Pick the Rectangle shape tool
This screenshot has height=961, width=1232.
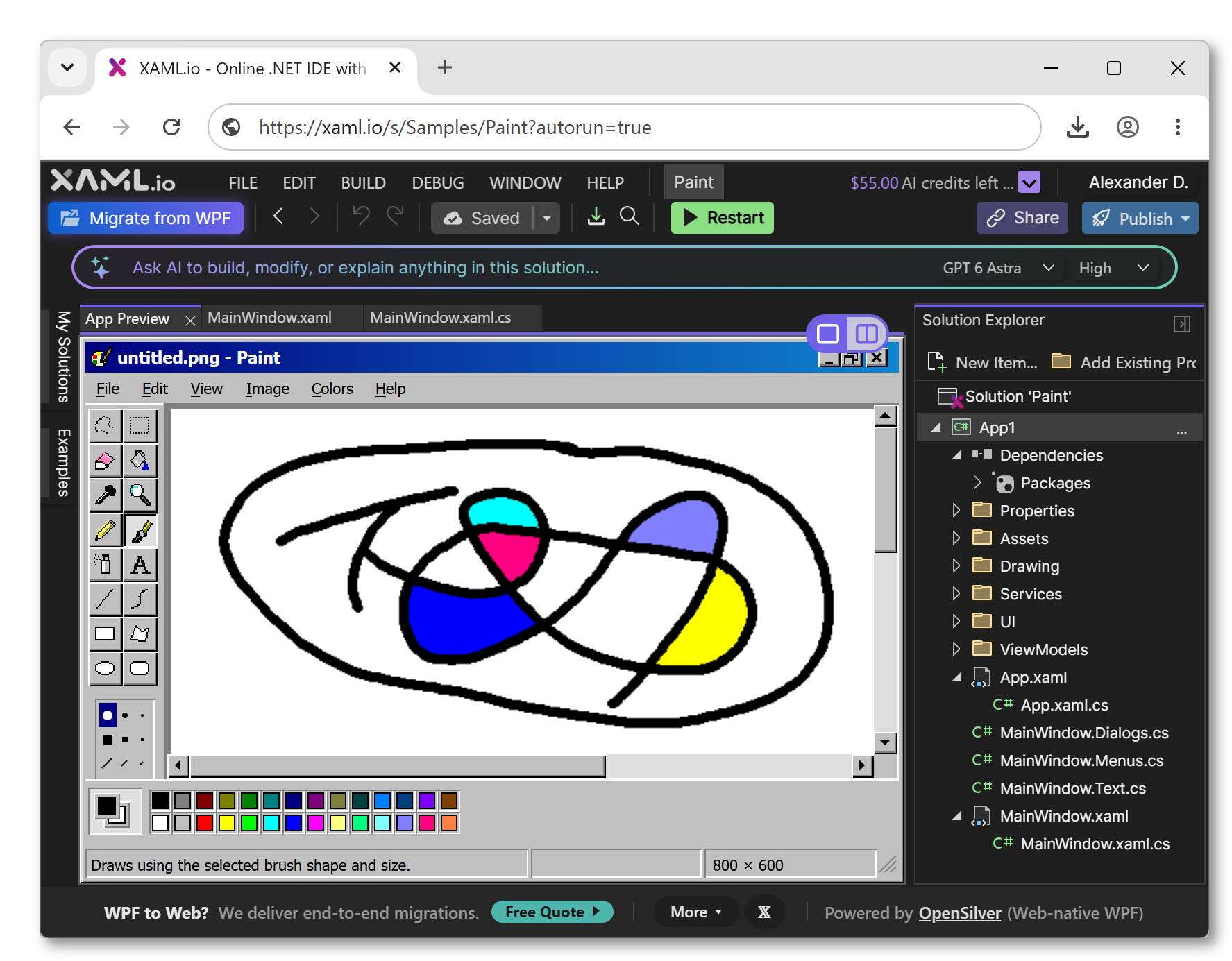[x=105, y=633]
